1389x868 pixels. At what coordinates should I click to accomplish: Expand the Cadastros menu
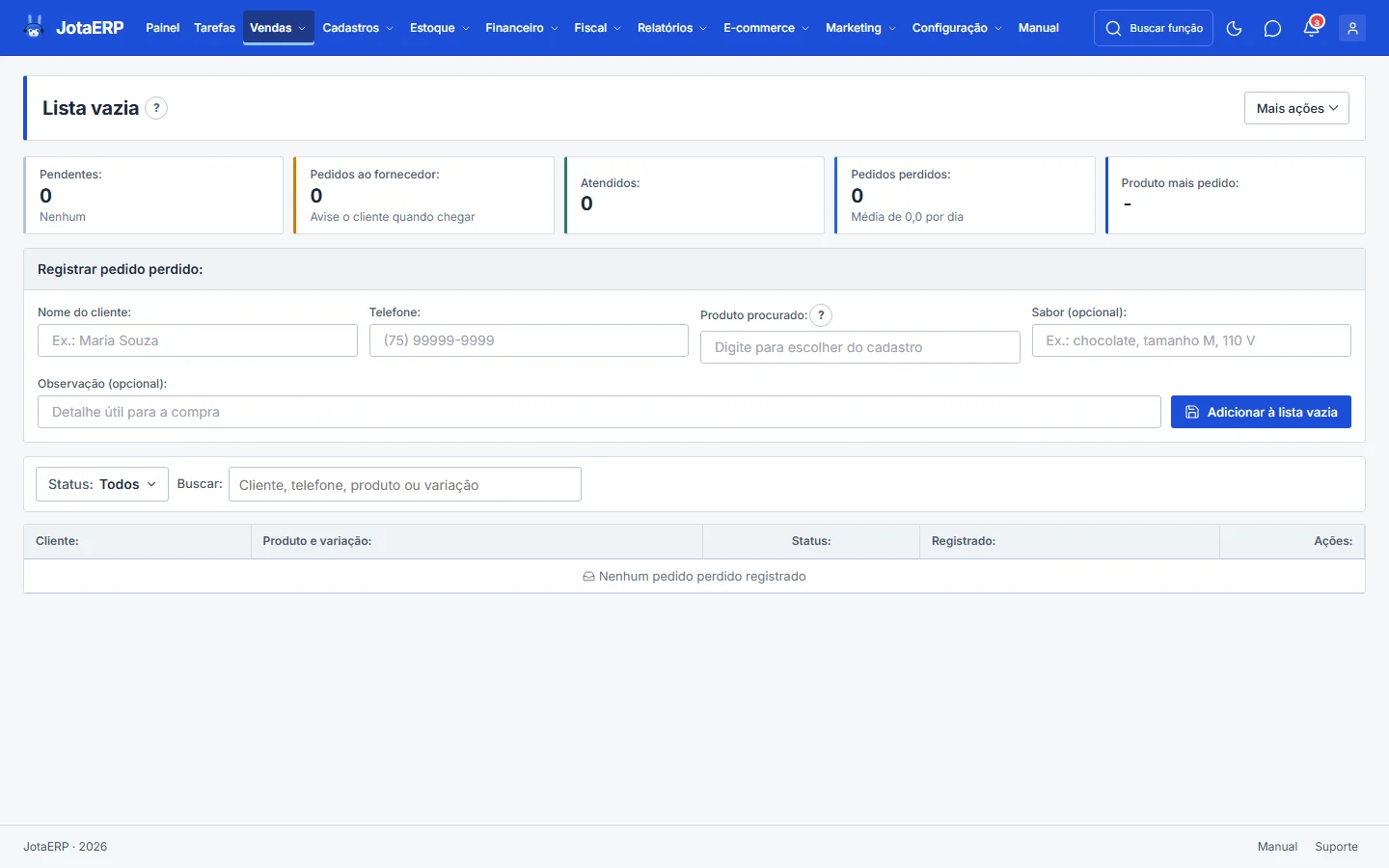tap(358, 28)
